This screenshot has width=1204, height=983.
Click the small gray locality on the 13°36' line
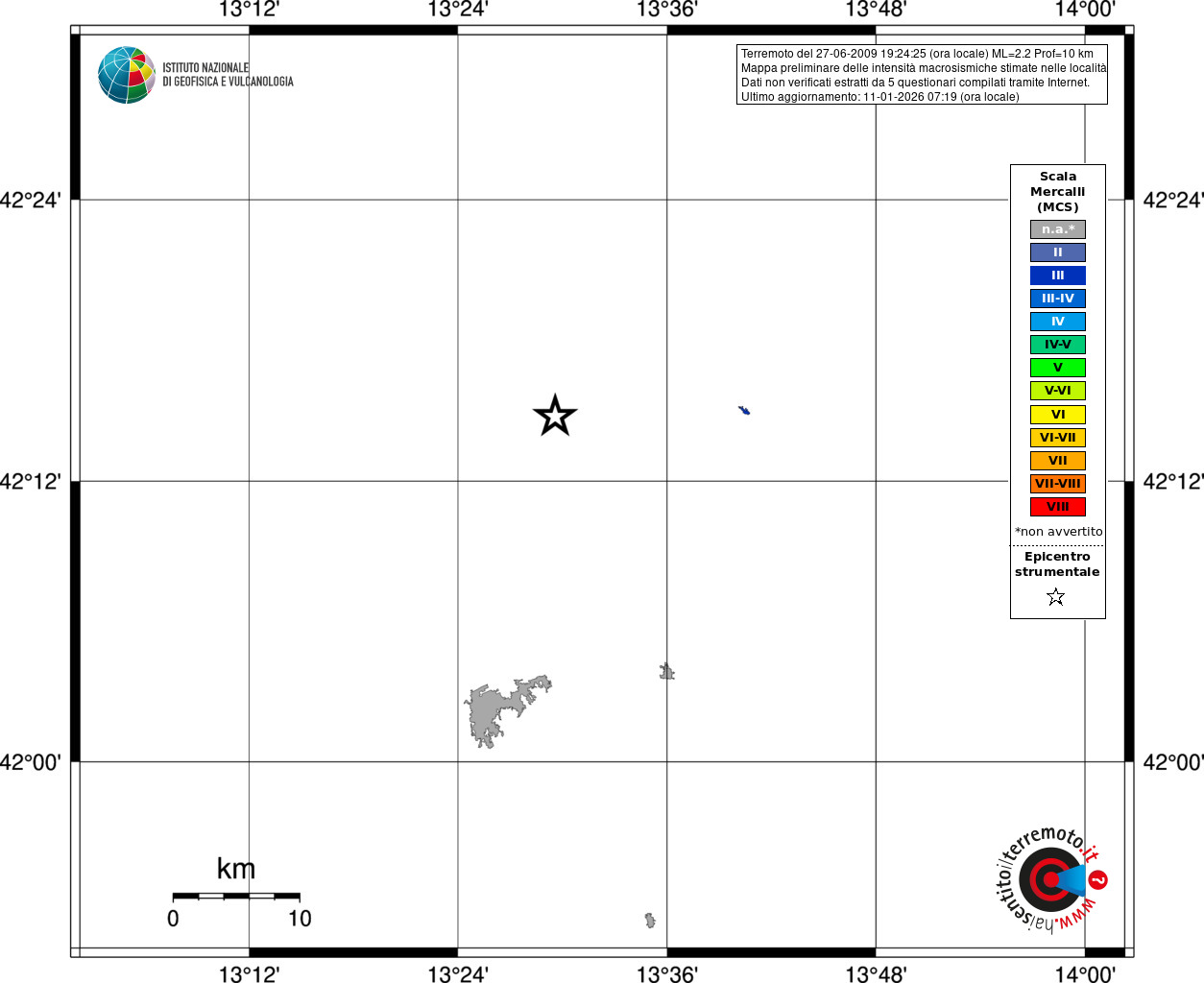(x=667, y=672)
